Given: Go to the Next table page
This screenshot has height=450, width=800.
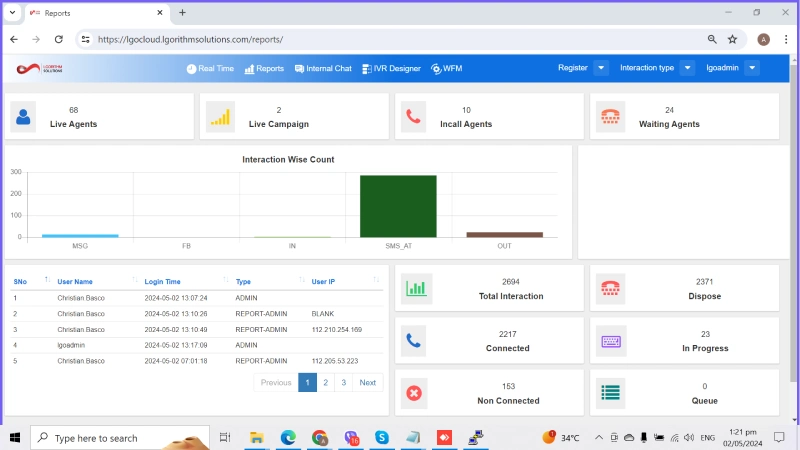Looking at the screenshot, I should pyautogui.click(x=368, y=383).
